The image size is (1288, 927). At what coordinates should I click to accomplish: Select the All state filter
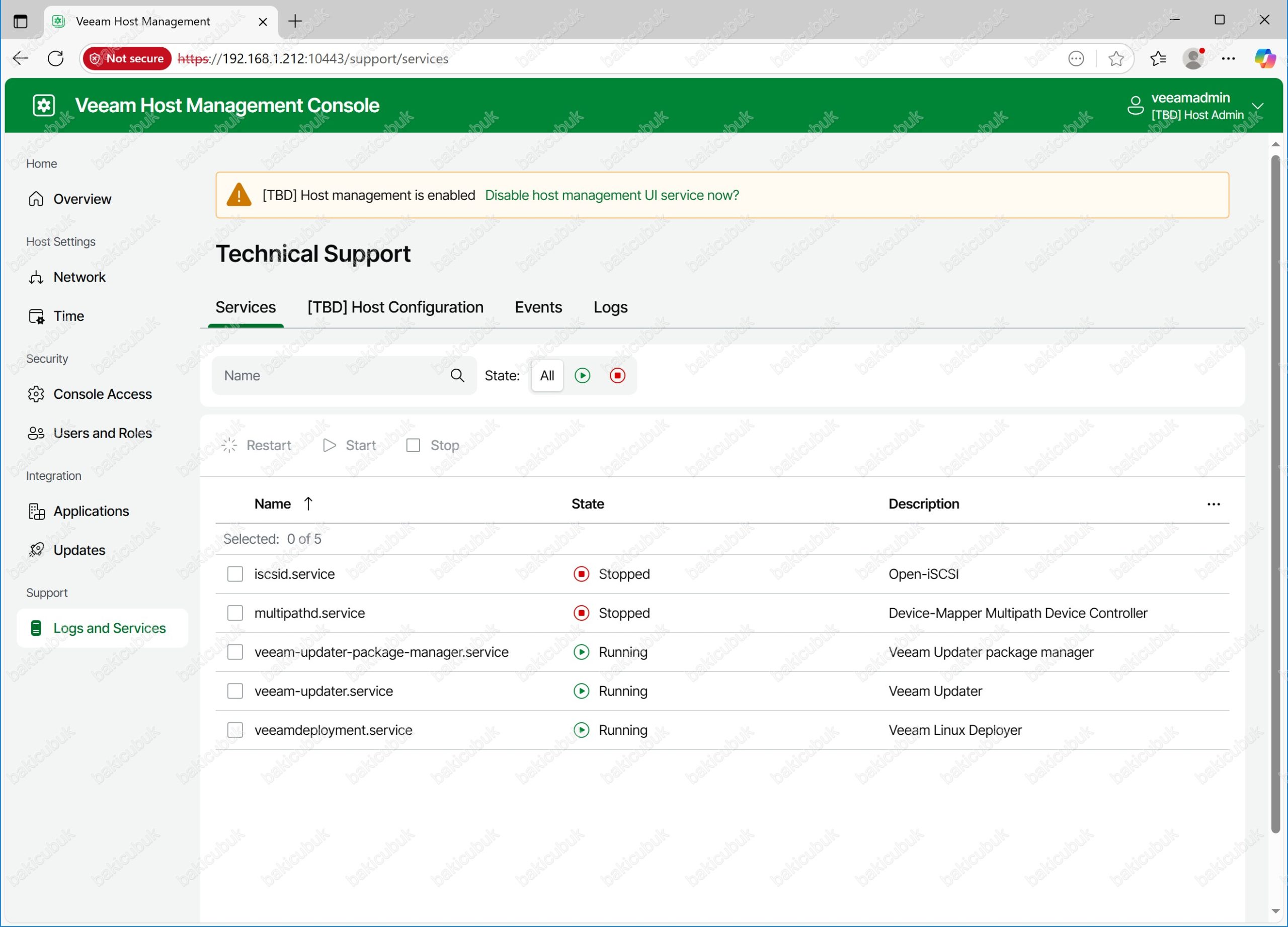point(547,375)
